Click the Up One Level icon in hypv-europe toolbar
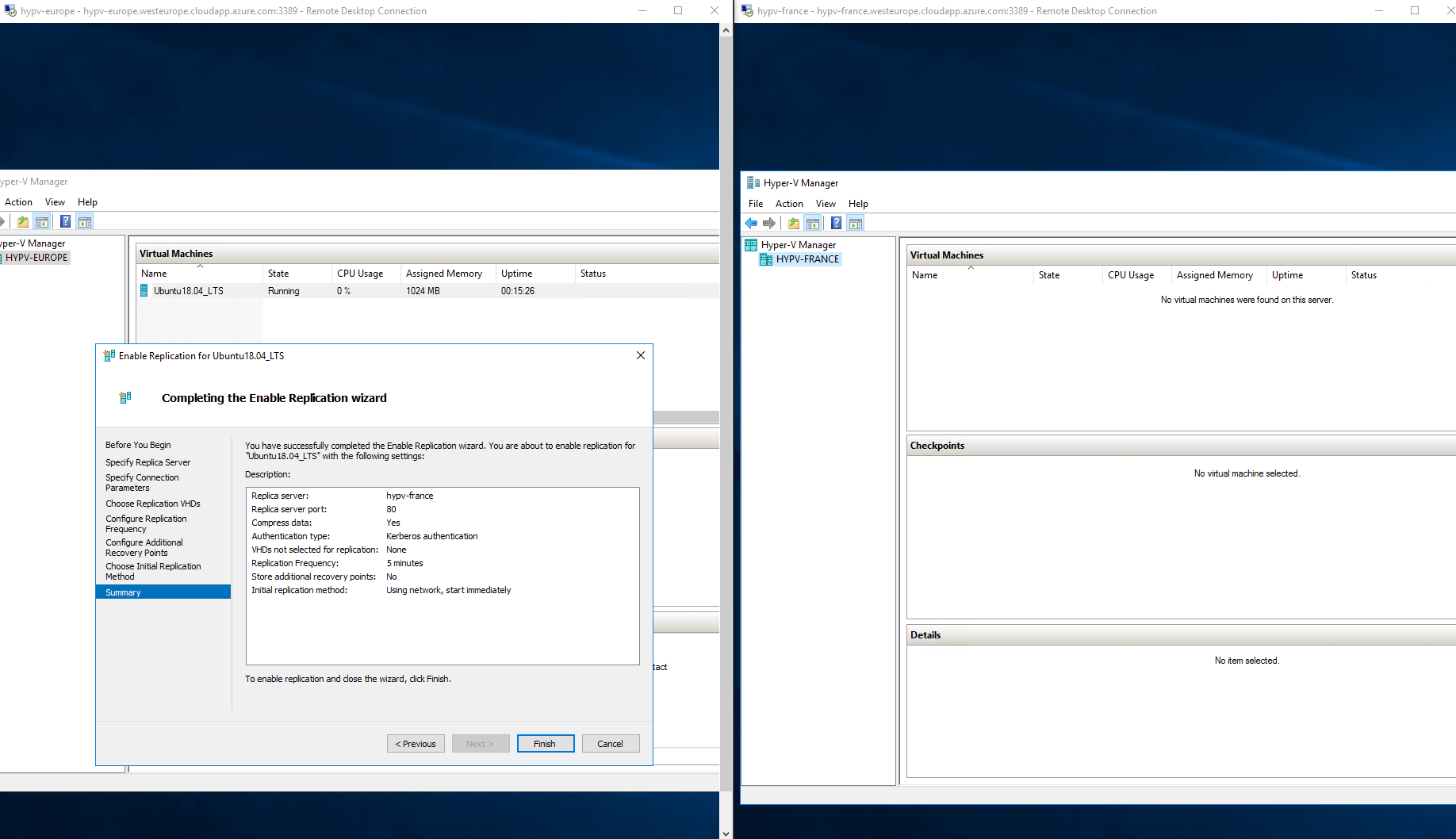 [23, 222]
